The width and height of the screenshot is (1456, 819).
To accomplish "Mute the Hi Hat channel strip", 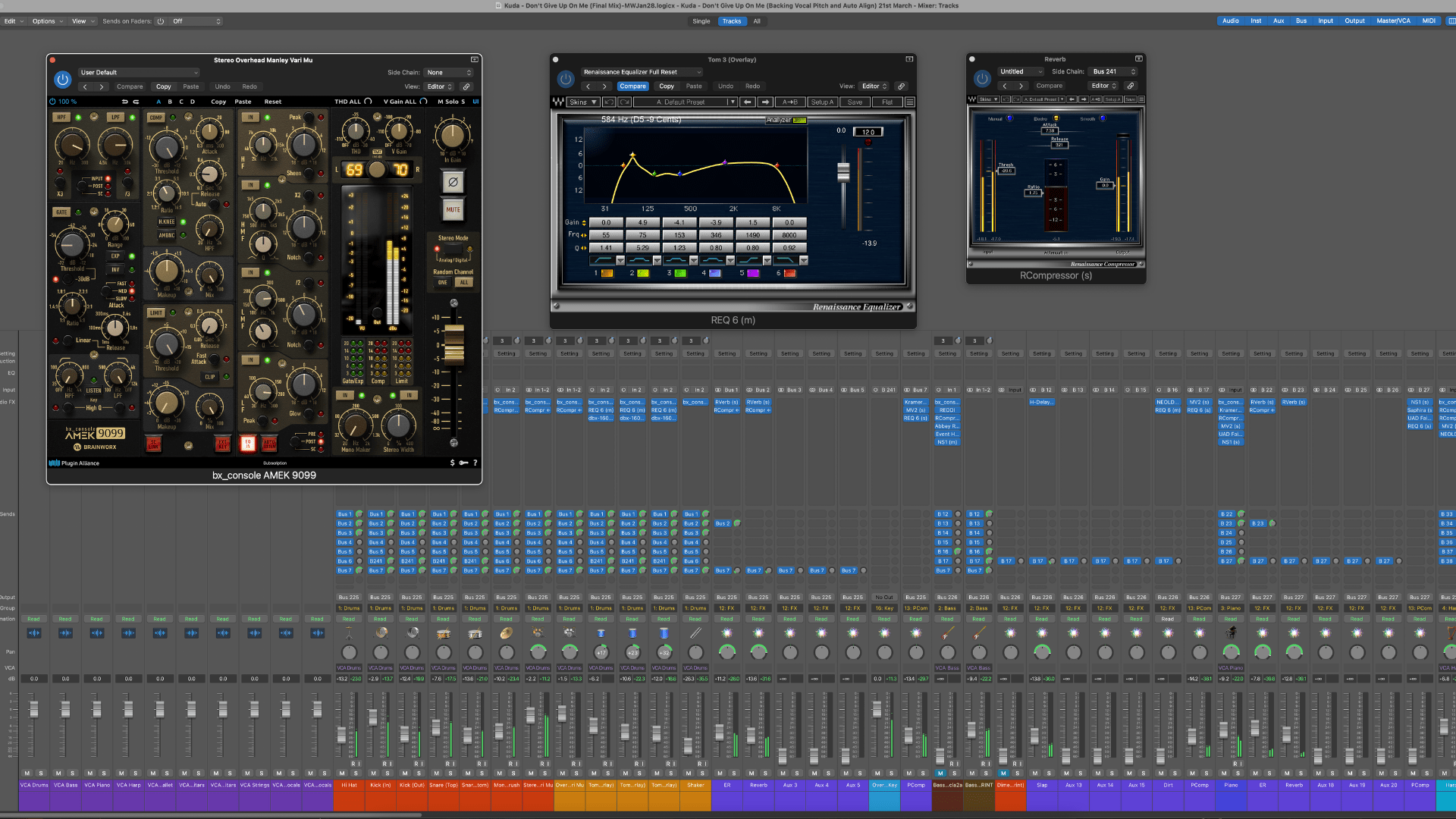I will (x=342, y=773).
